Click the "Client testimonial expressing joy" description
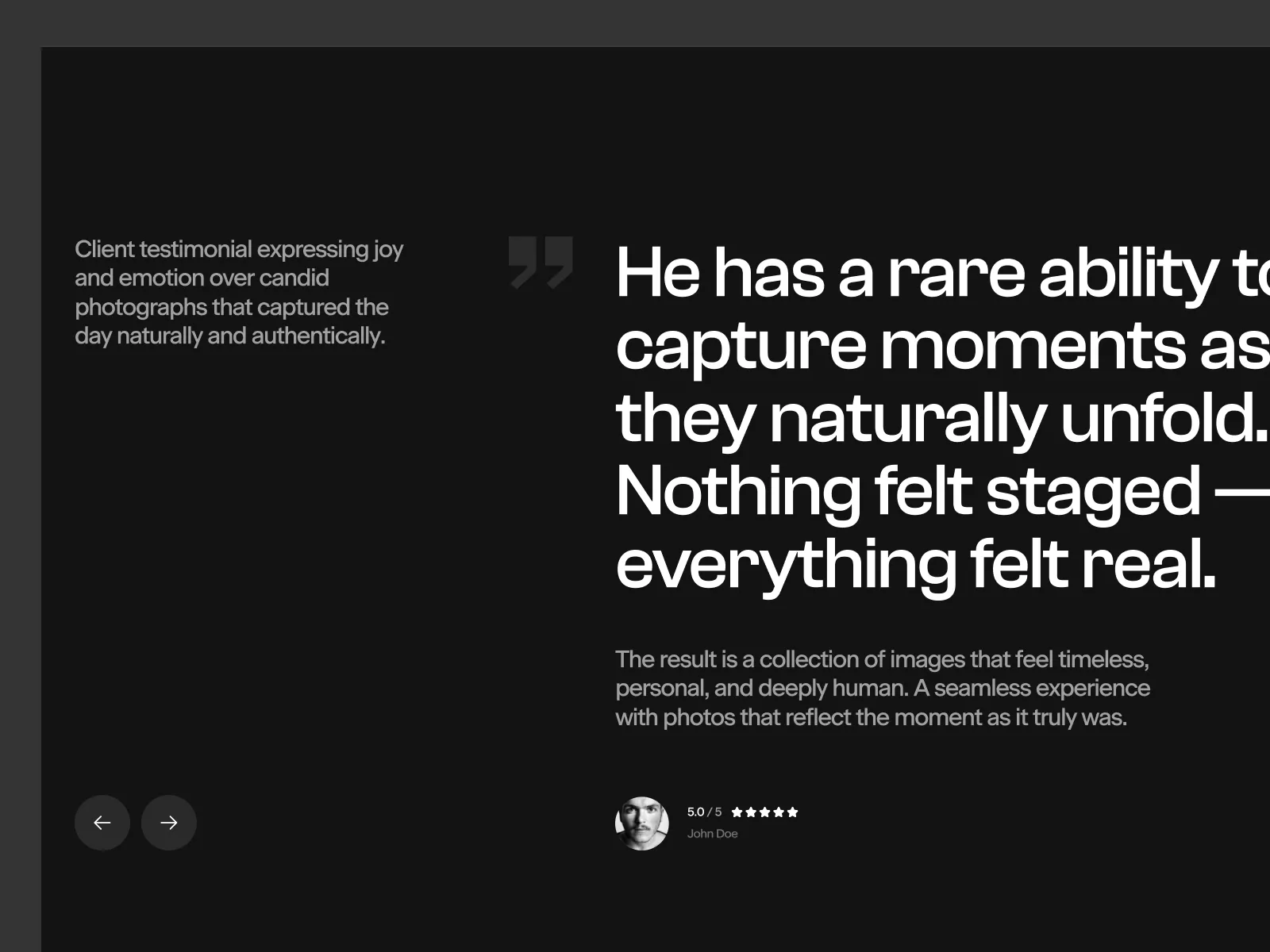 [239, 249]
